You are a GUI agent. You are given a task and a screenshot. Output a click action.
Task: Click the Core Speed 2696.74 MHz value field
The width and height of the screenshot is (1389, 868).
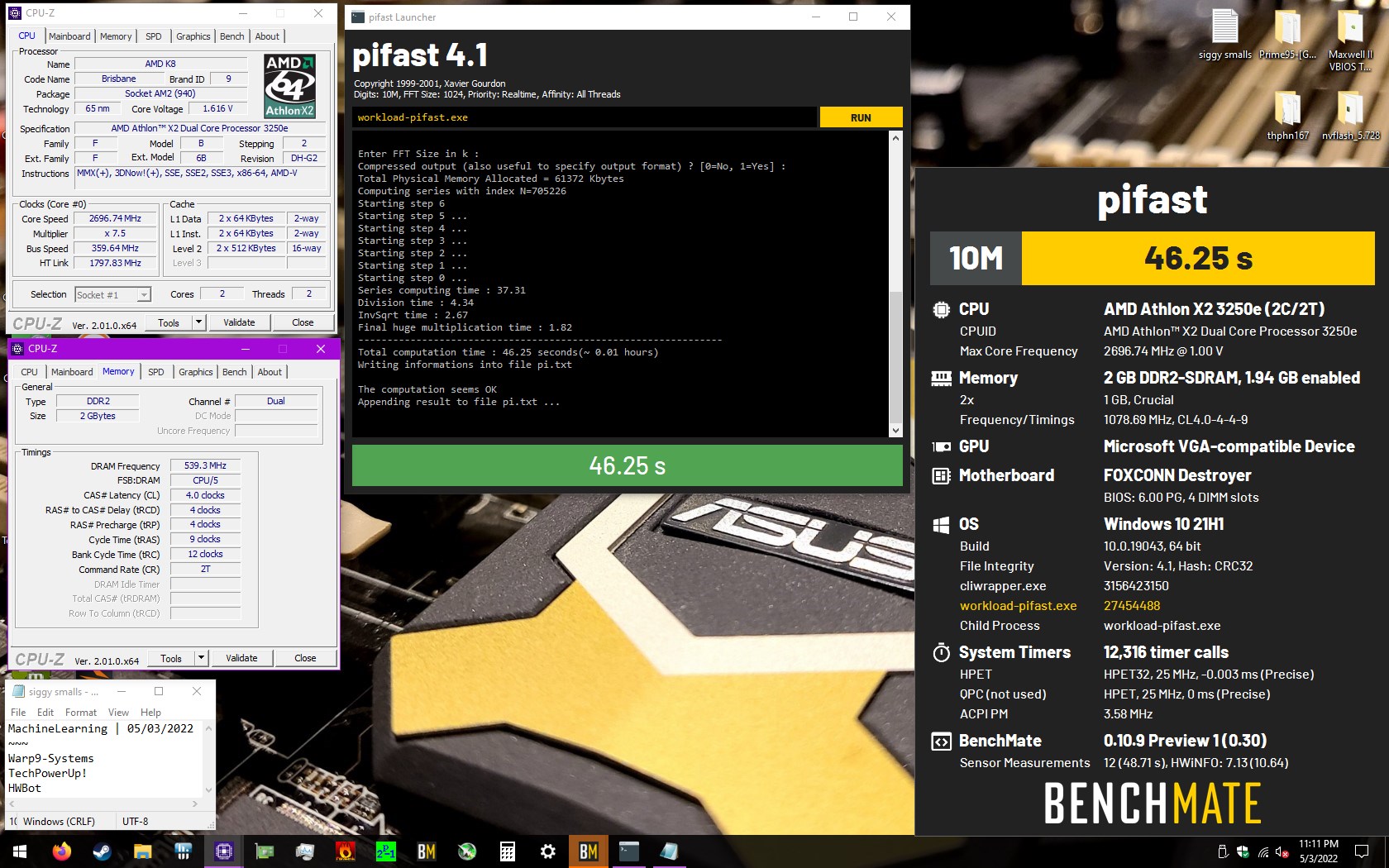115,219
